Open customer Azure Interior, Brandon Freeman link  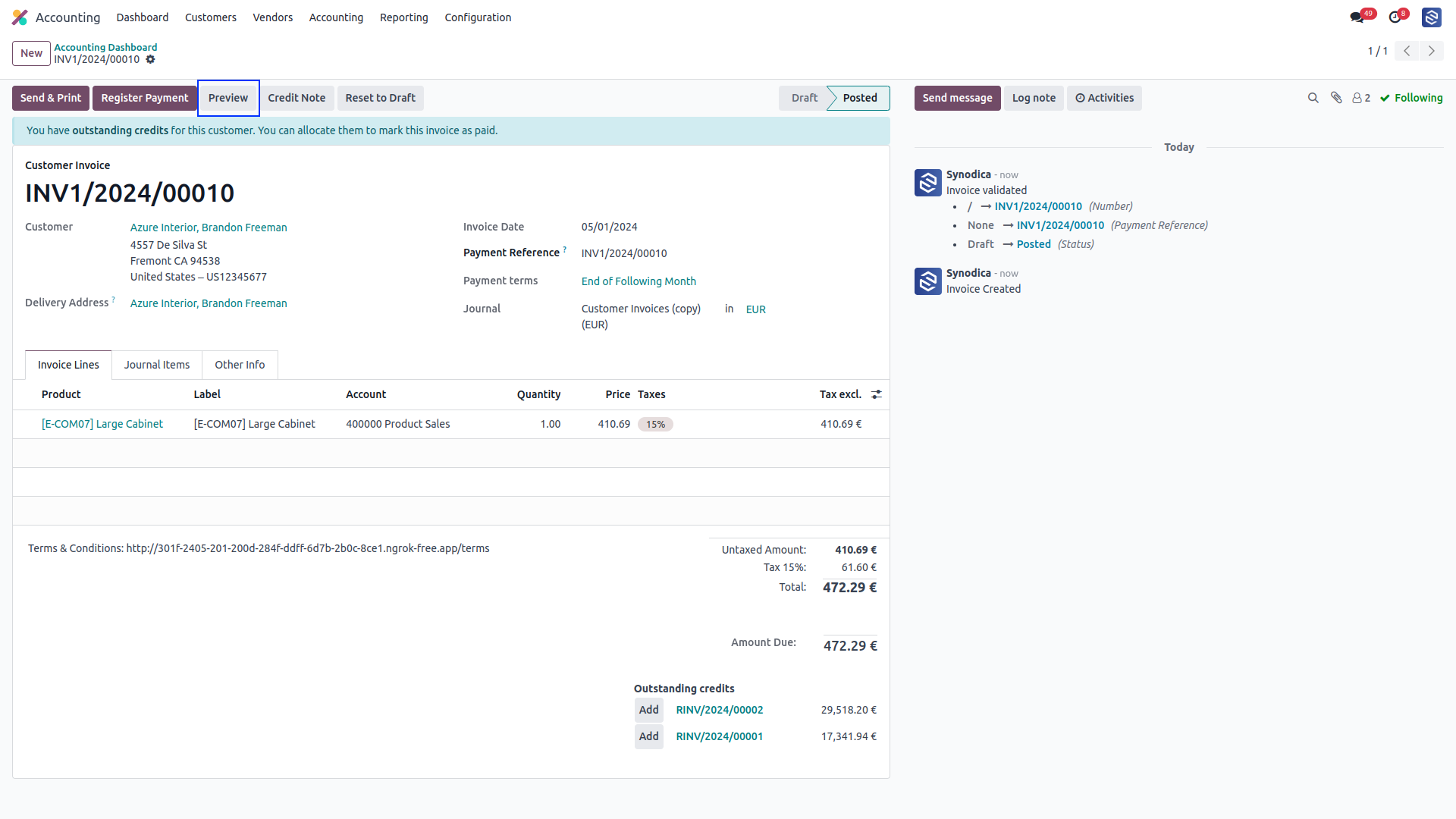click(209, 227)
